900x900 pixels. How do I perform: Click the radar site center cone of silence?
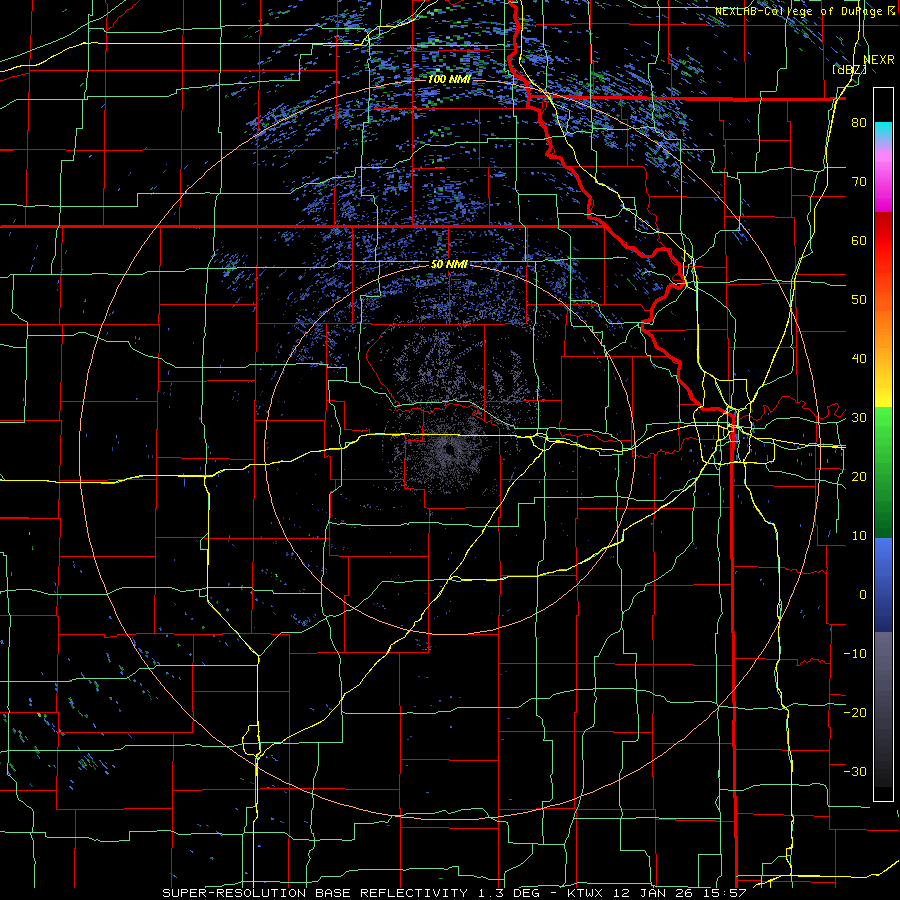tap(448, 452)
